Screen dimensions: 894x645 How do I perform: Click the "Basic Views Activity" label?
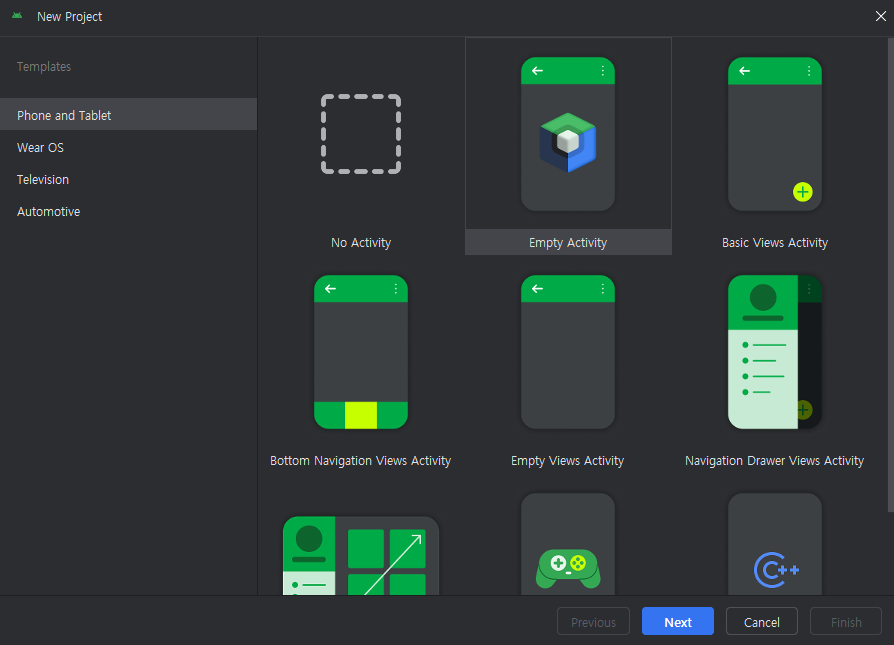pos(775,243)
